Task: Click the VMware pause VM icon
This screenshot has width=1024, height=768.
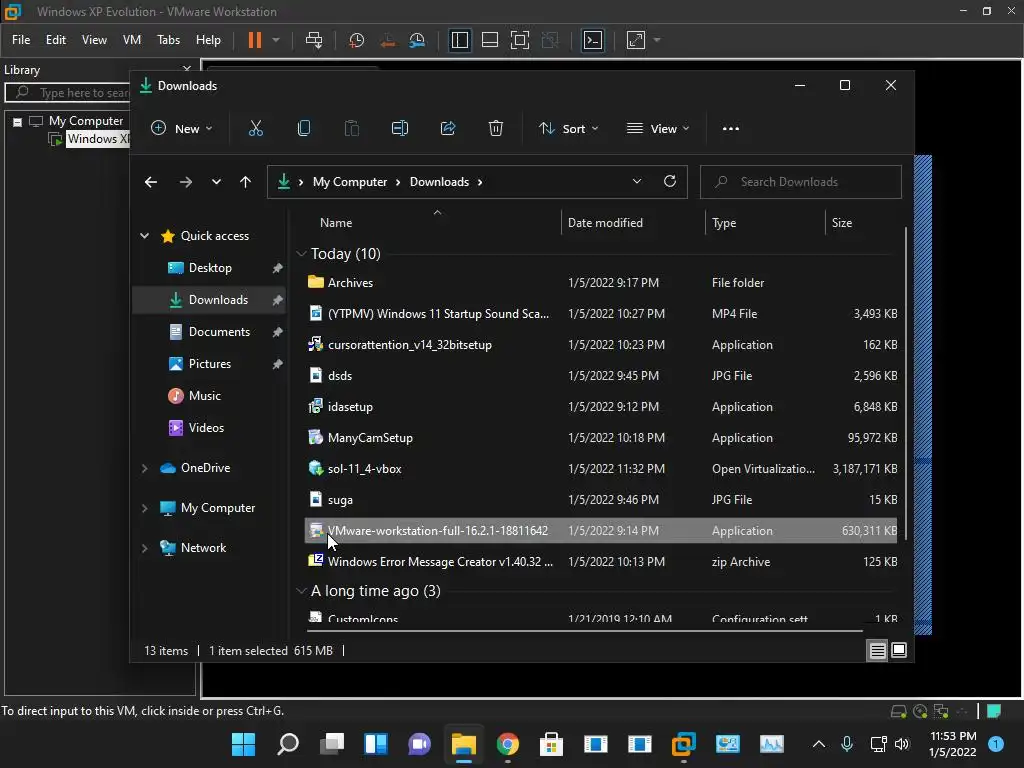Action: (x=255, y=40)
